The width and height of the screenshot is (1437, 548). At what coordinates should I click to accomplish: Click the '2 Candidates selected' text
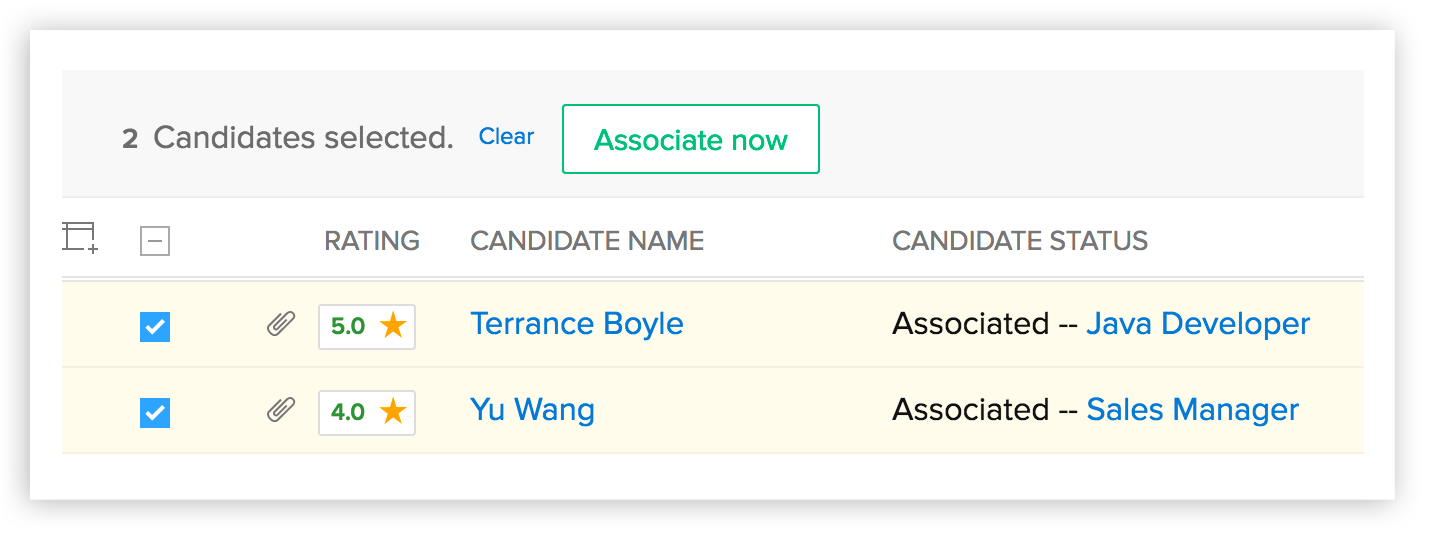(x=288, y=138)
